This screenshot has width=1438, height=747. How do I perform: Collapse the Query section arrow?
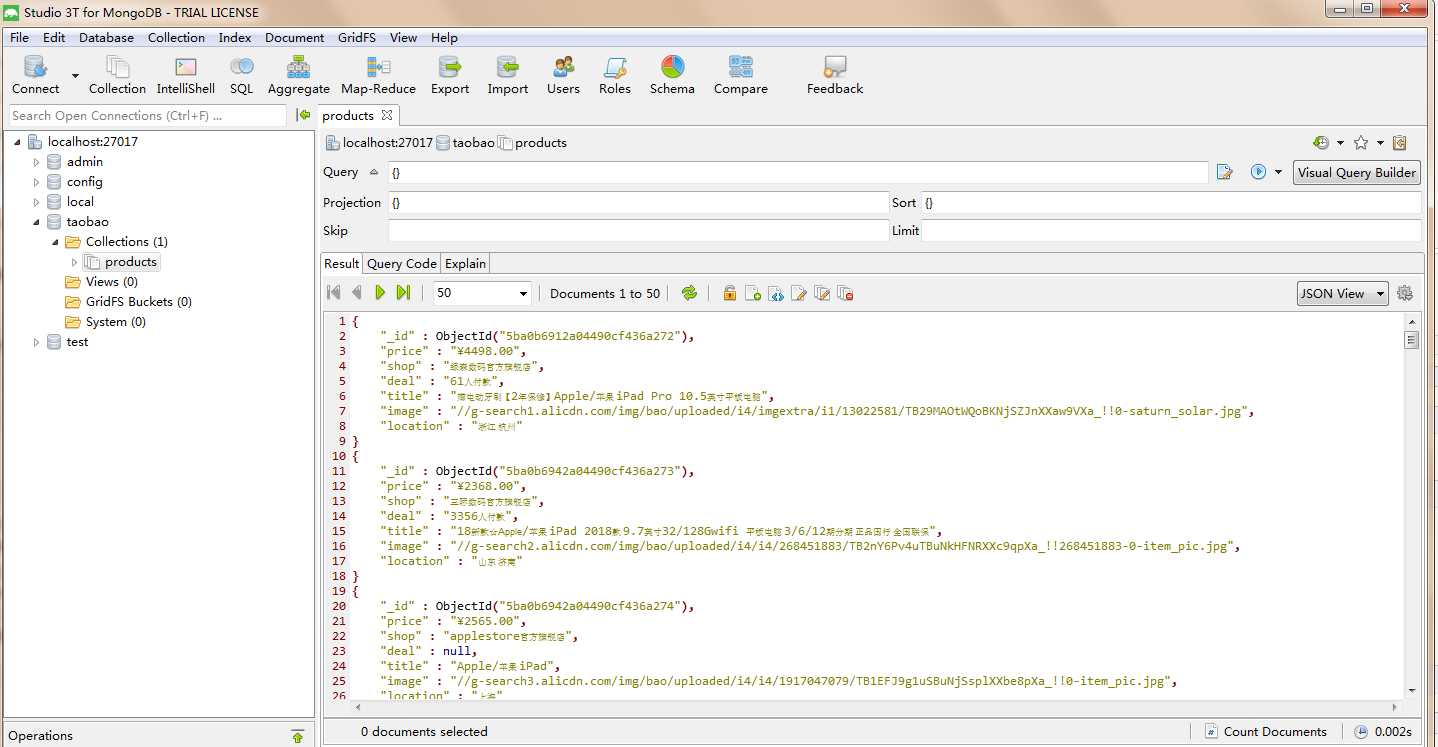[x=374, y=172]
